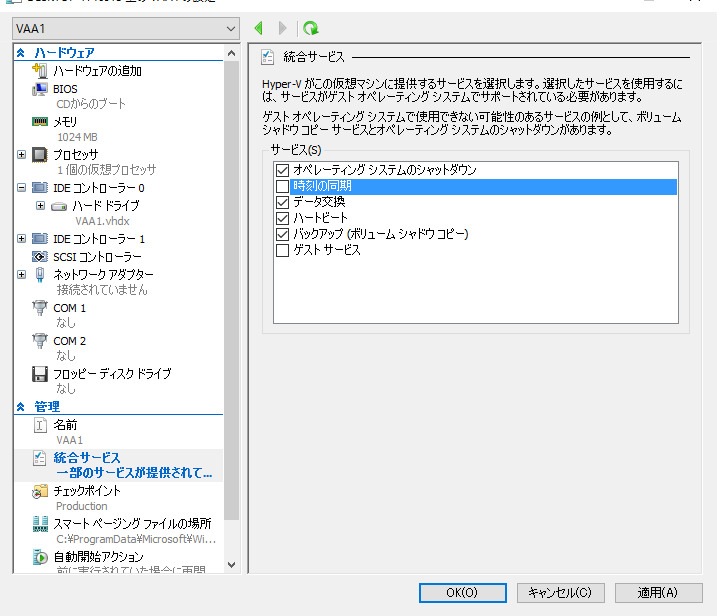Click the OK(O) button

(462, 593)
